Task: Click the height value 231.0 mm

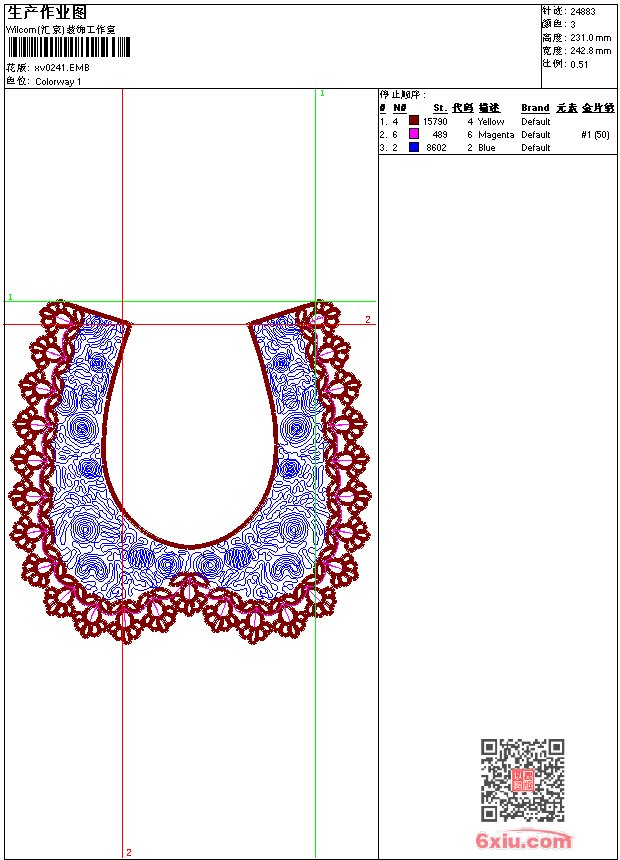Action: tap(590, 37)
